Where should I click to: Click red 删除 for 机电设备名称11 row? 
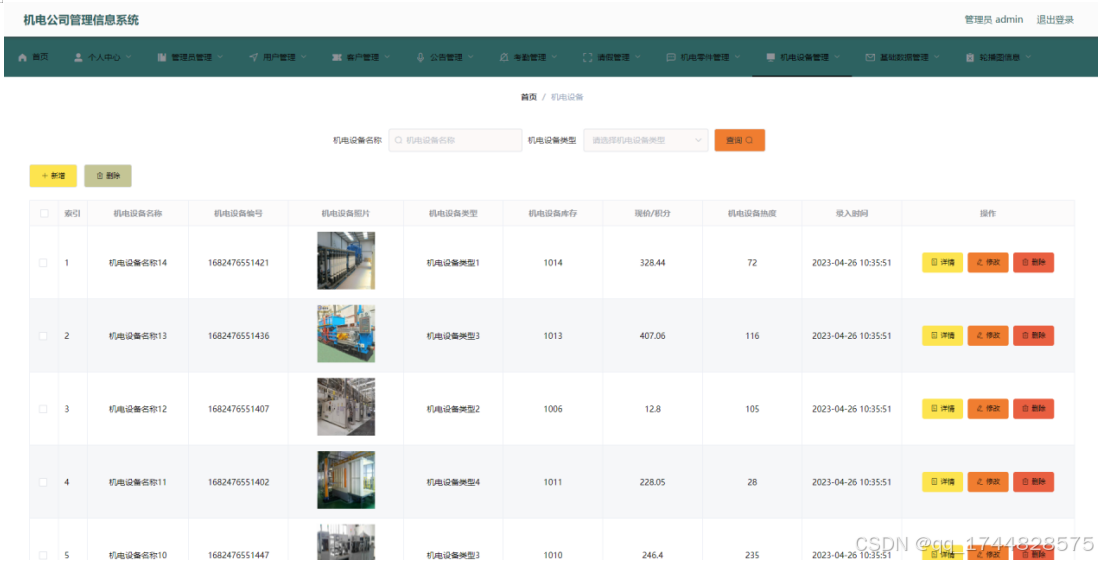tap(1034, 482)
